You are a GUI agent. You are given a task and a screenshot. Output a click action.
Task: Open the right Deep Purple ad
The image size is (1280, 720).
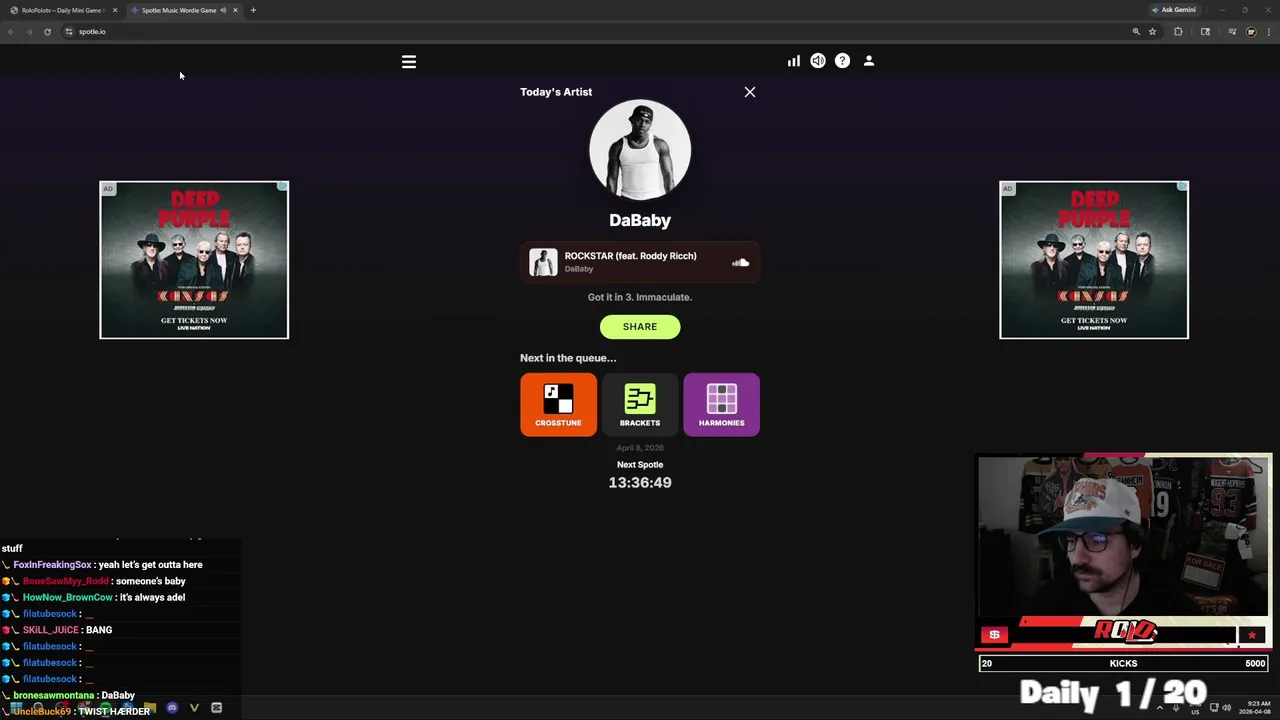click(x=1094, y=260)
